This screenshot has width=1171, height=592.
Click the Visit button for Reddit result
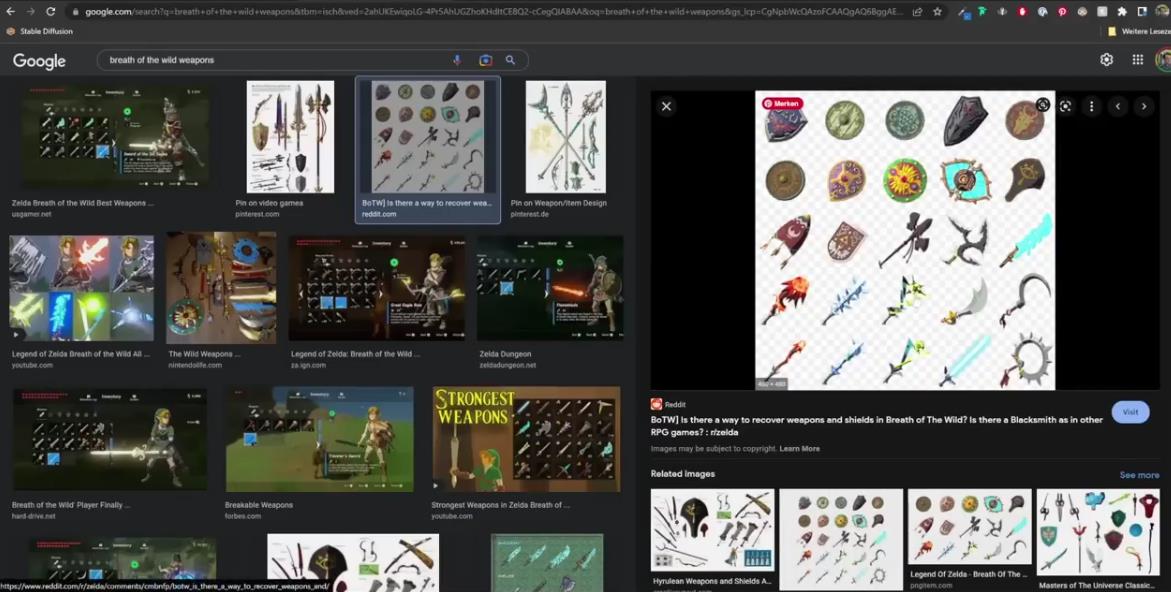coord(1130,412)
